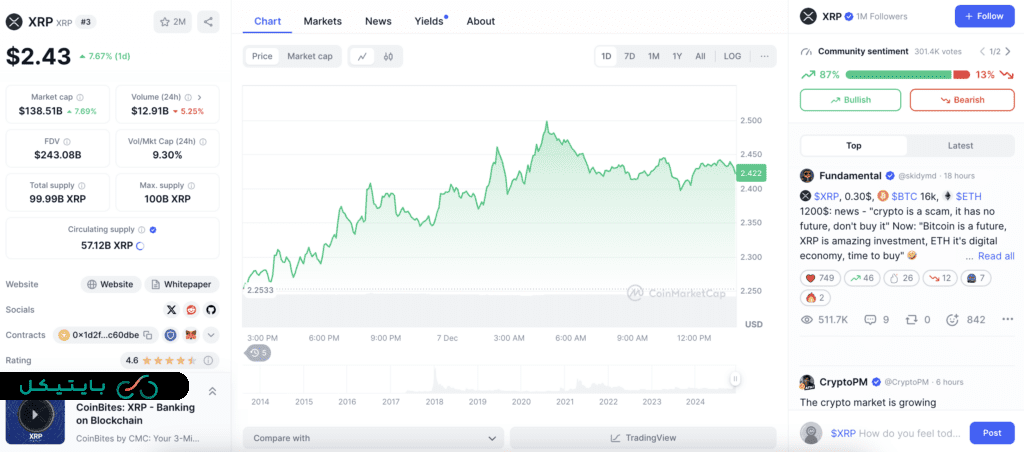Viewport: 1024px width, 452px height.
Task: Copy the contract address 0x1d2f...c60dbe
Action: coord(147,335)
